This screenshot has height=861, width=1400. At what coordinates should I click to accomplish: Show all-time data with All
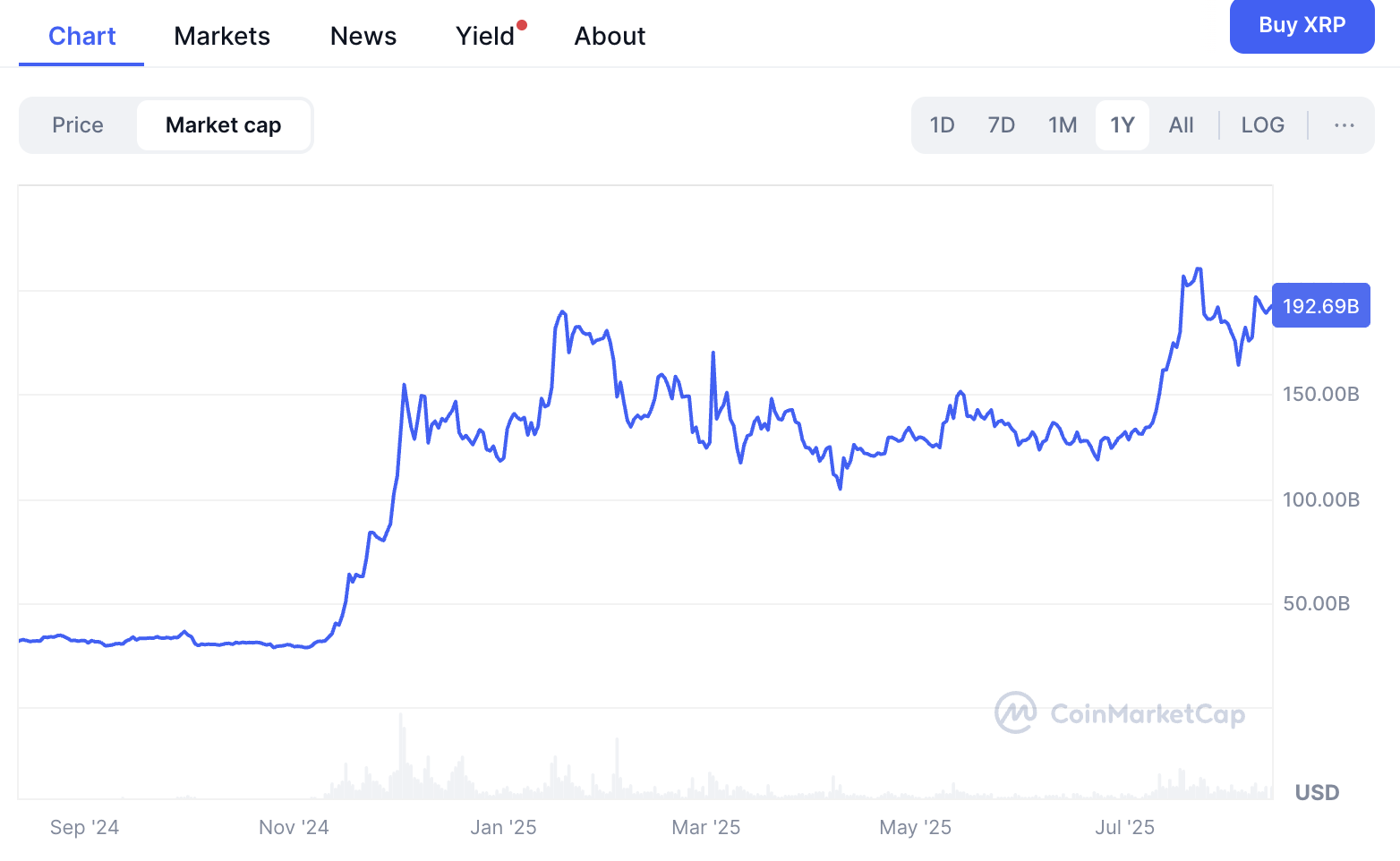1181,125
